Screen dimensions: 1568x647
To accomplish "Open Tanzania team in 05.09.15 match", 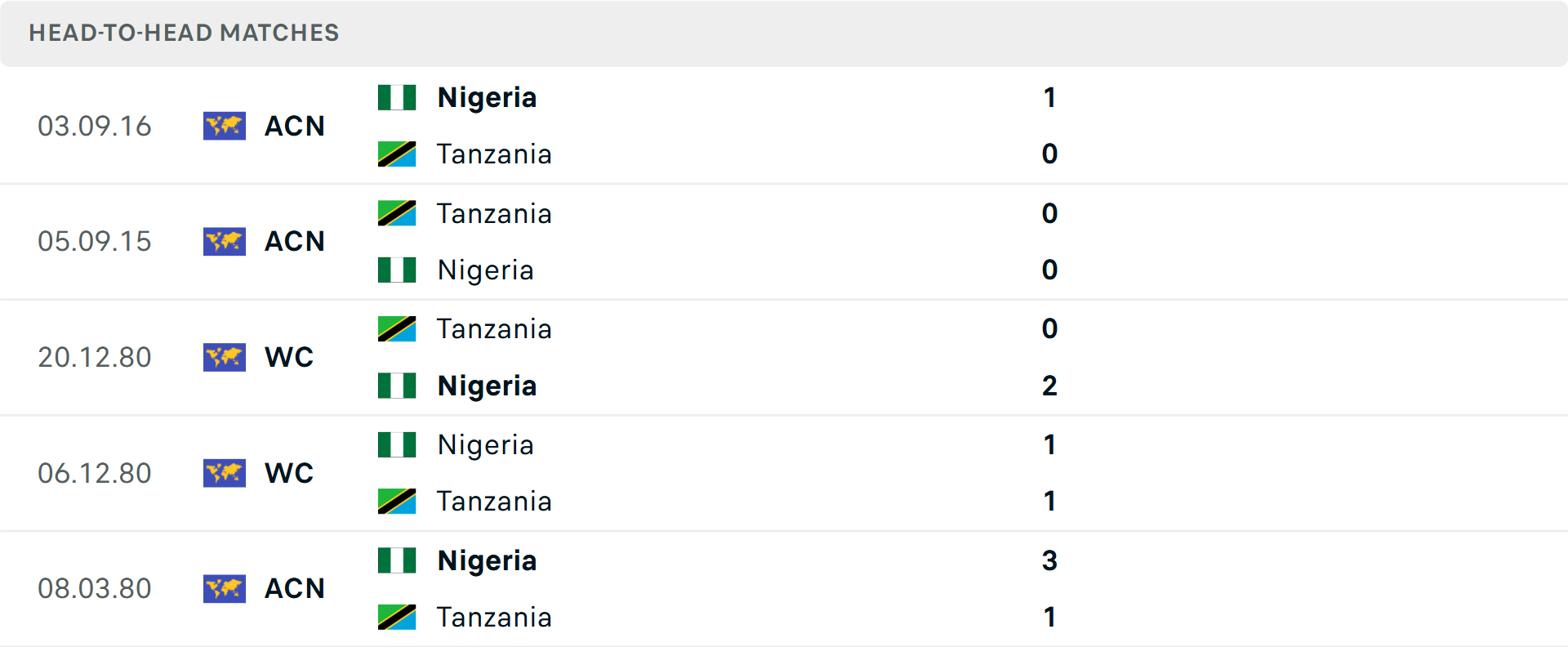I will (x=494, y=214).
